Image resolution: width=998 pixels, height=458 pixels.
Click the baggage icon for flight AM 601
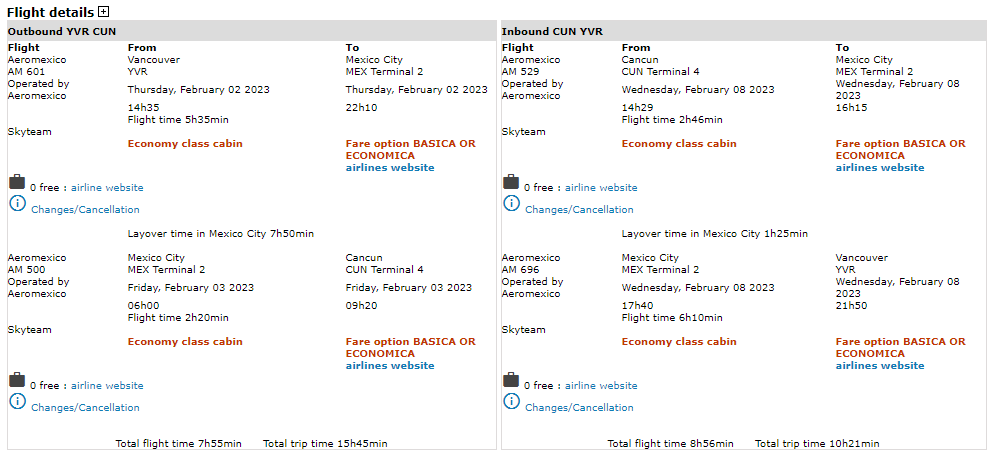(17, 182)
